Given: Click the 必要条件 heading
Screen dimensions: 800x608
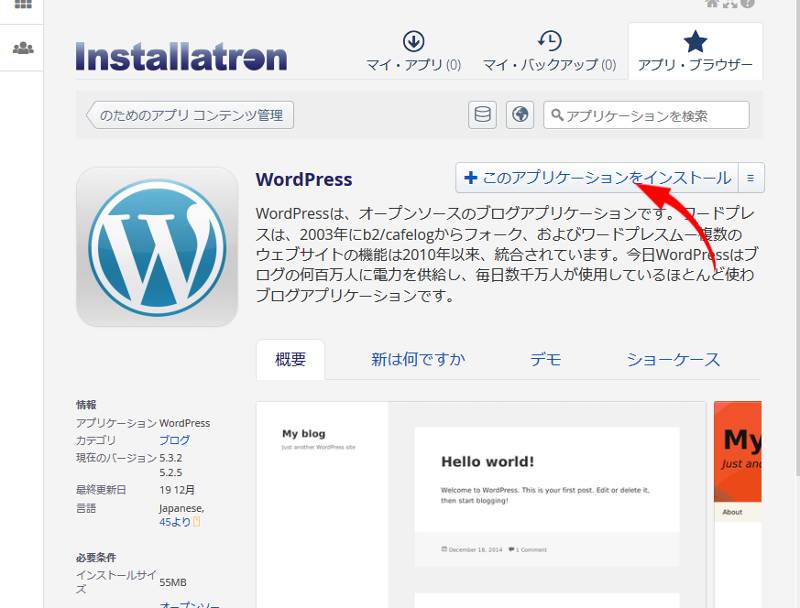Looking at the screenshot, I should 96,558.
